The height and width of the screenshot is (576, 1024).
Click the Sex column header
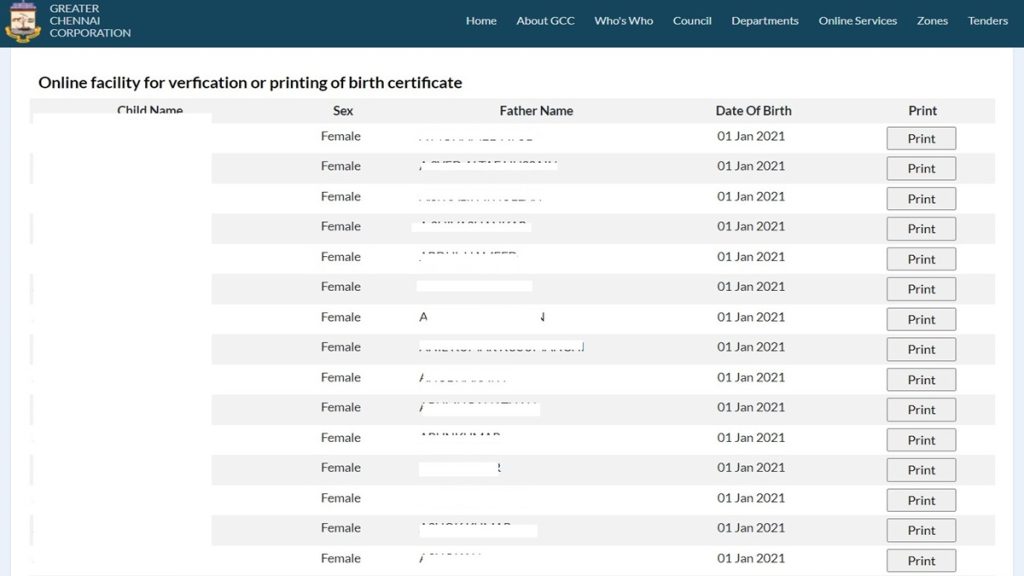coord(343,111)
